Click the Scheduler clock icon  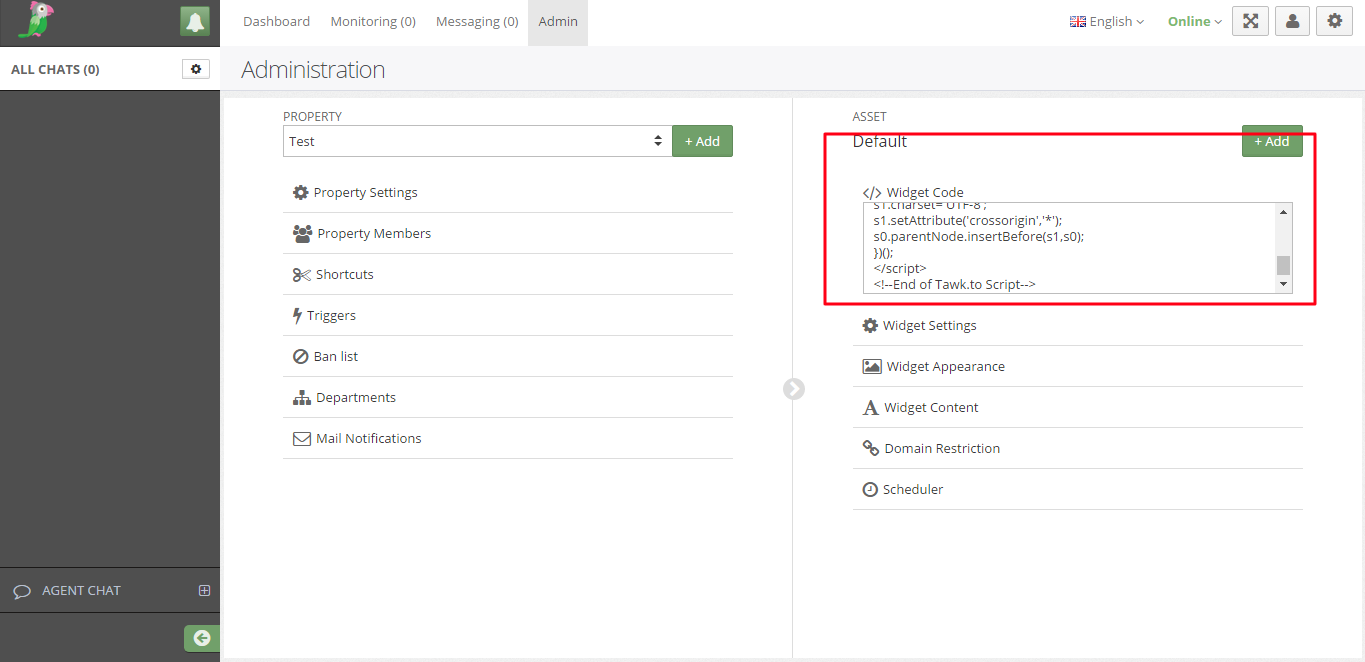coord(870,489)
